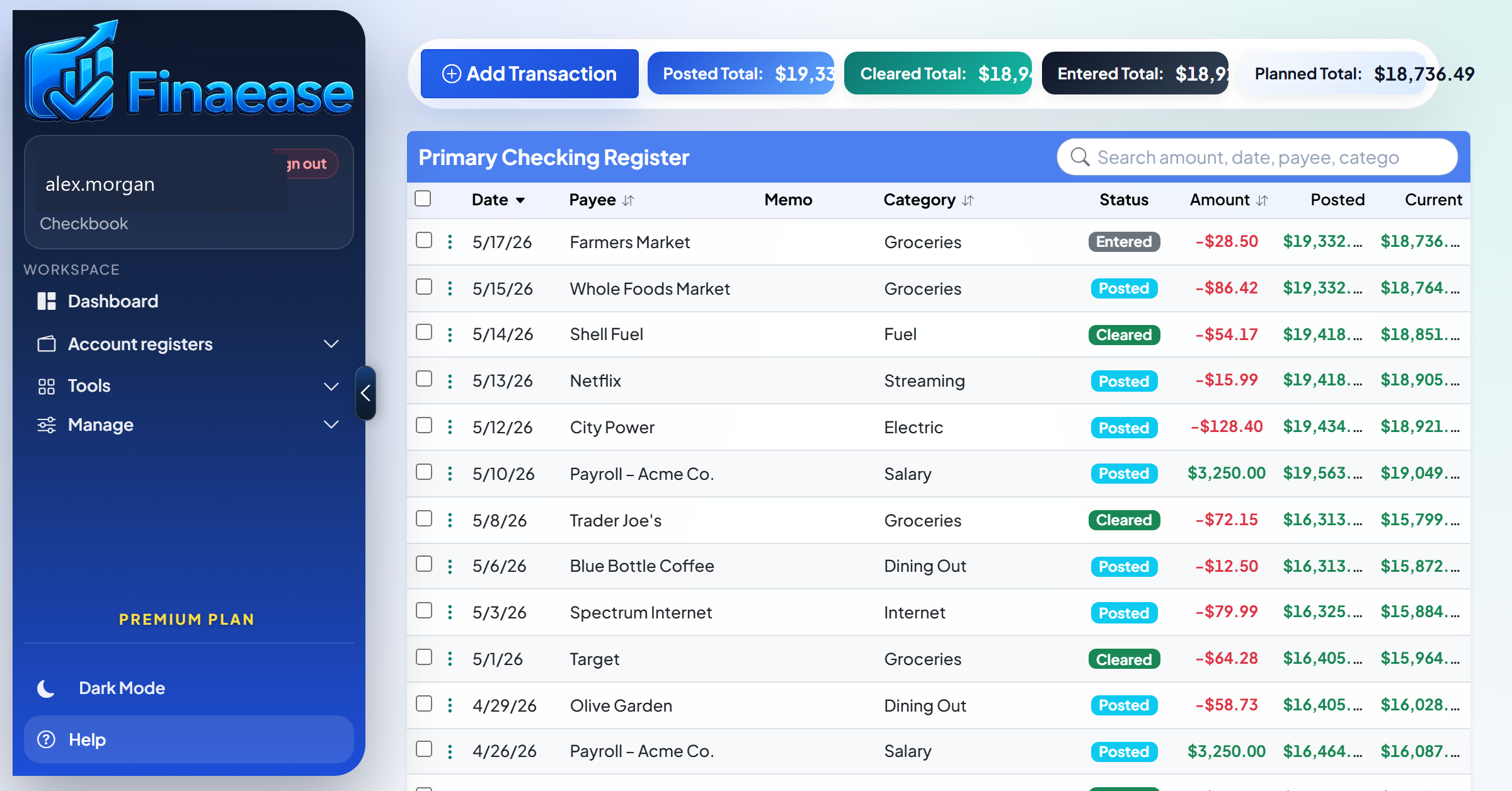Click the Add Transaction button
The image size is (1512, 791).
click(529, 74)
